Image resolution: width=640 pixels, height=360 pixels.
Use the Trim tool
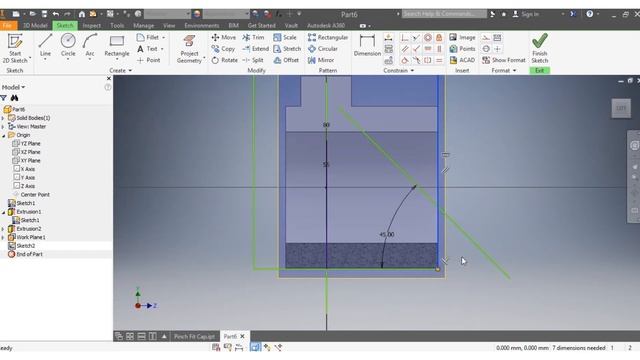[253, 38]
